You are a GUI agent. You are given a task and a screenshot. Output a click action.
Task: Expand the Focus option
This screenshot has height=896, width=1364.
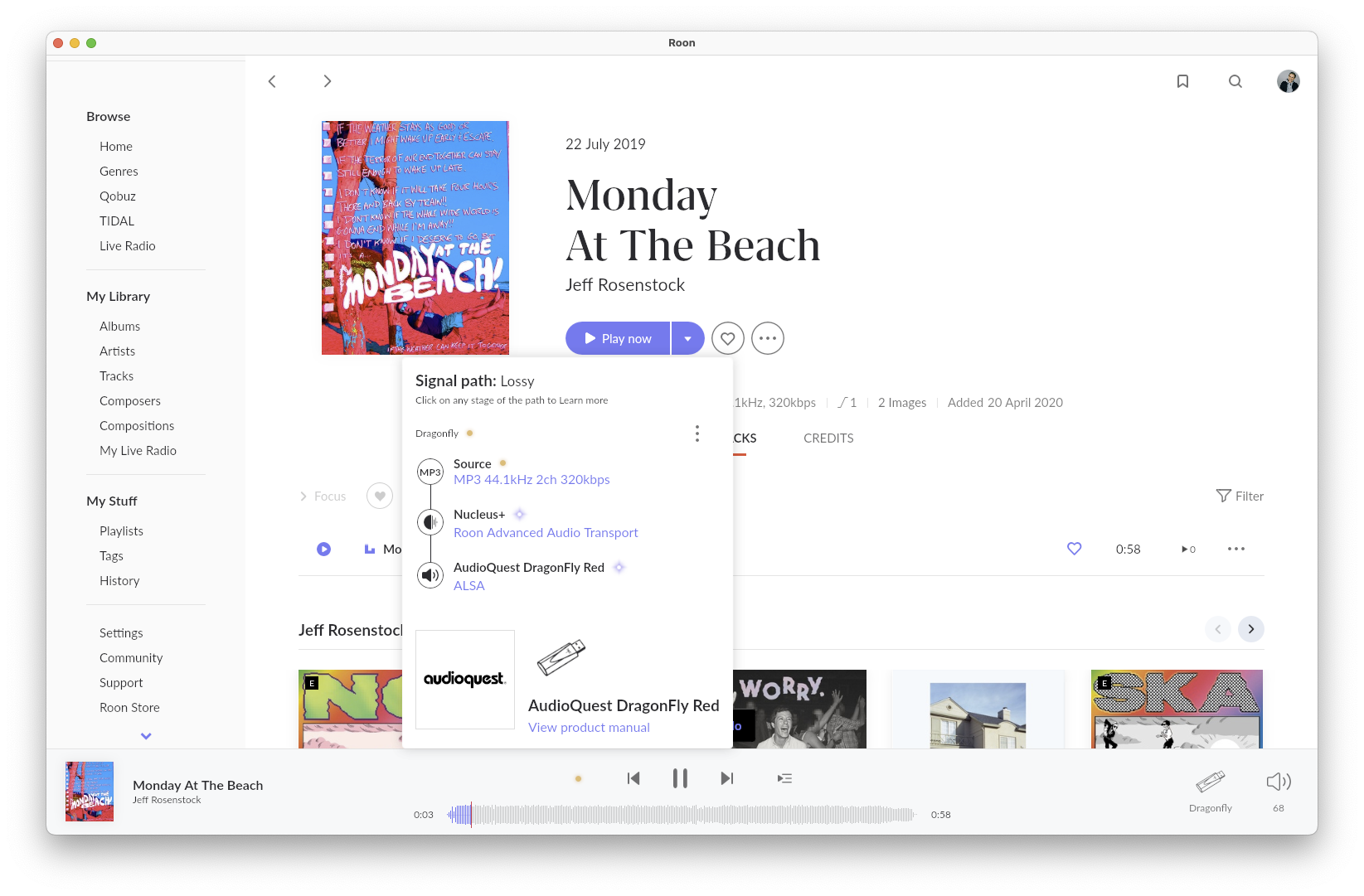323,496
